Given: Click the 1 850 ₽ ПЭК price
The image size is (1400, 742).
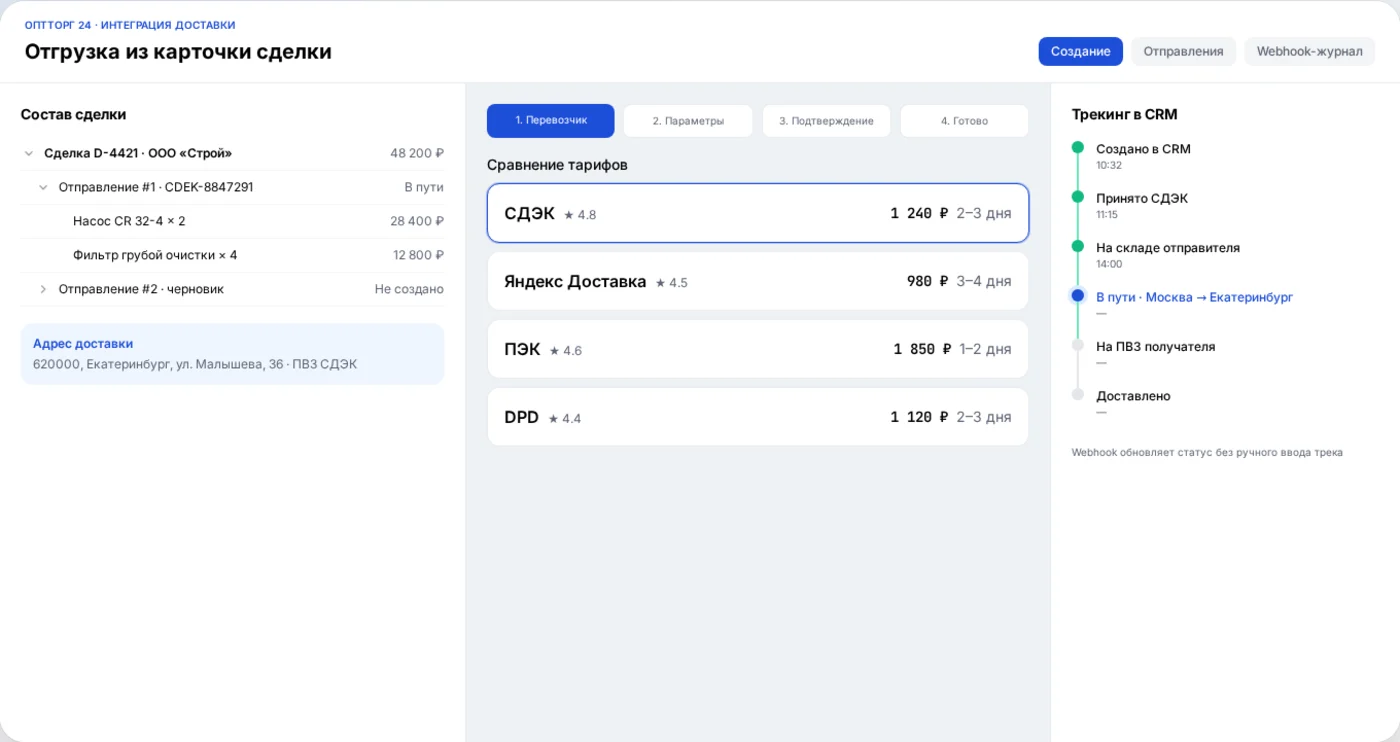Looking at the screenshot, I should 921,350.
